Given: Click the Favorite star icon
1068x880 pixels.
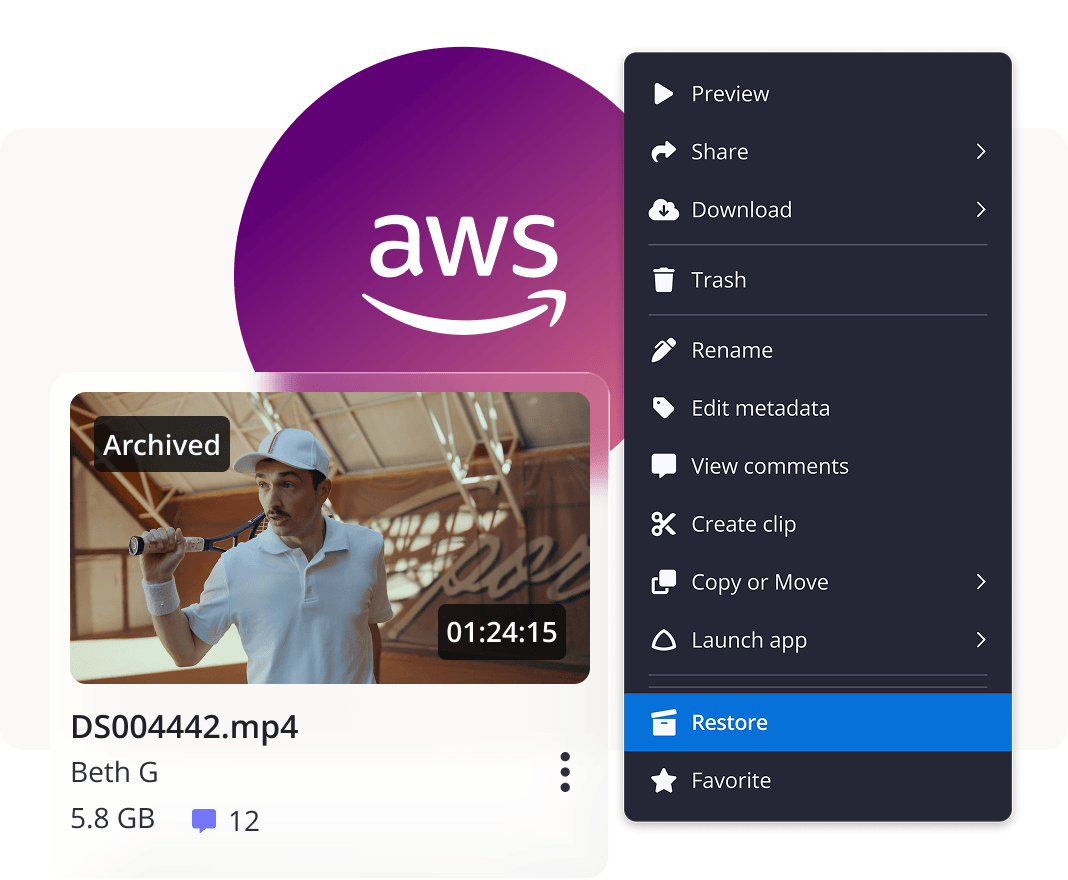Looking at the screenshot, I should click(x=663, y=781).
